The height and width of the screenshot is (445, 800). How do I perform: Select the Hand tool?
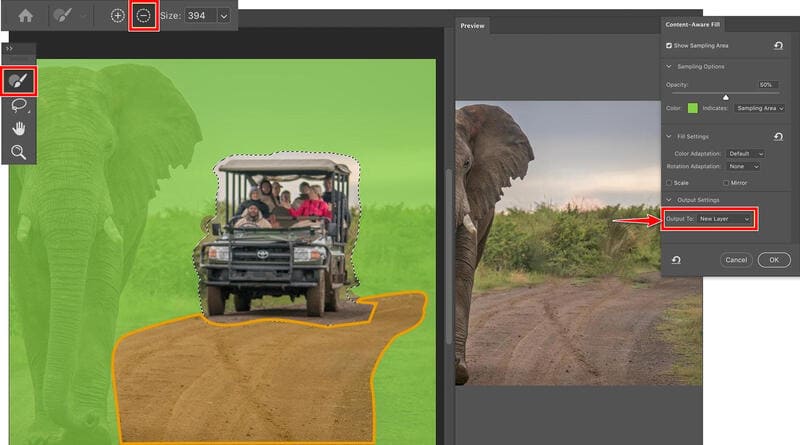19,129
